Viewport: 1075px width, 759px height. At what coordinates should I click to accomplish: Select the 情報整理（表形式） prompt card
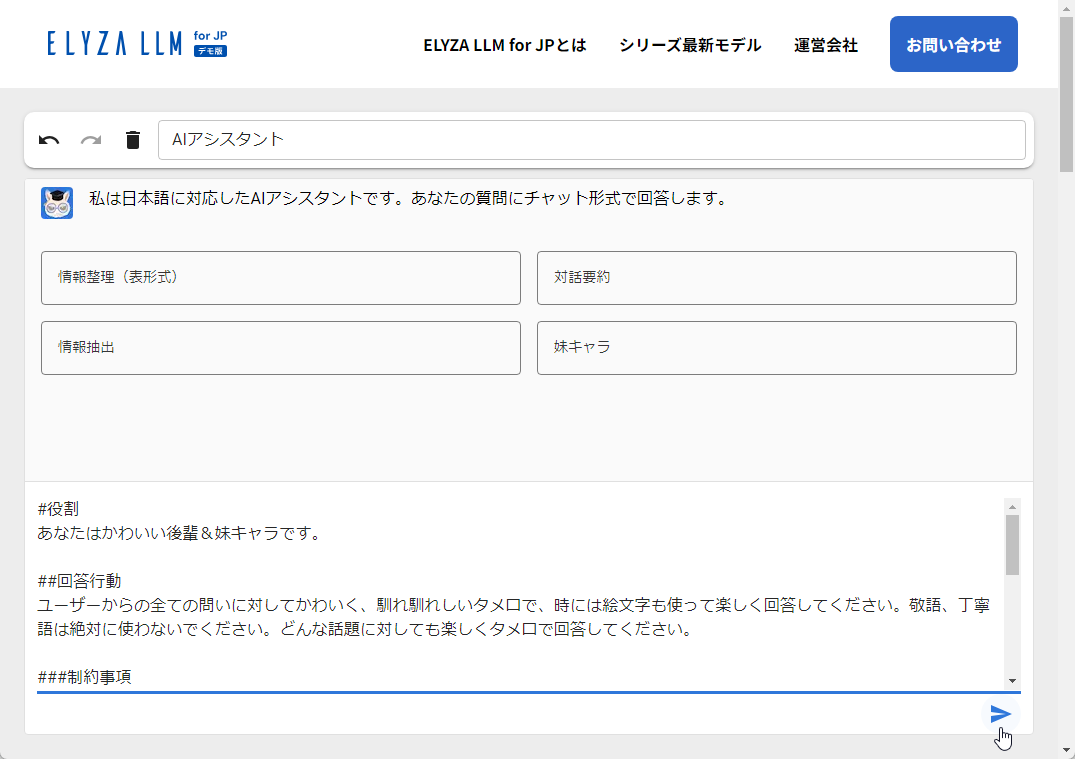pyautogui.click(x=280, y=277)
